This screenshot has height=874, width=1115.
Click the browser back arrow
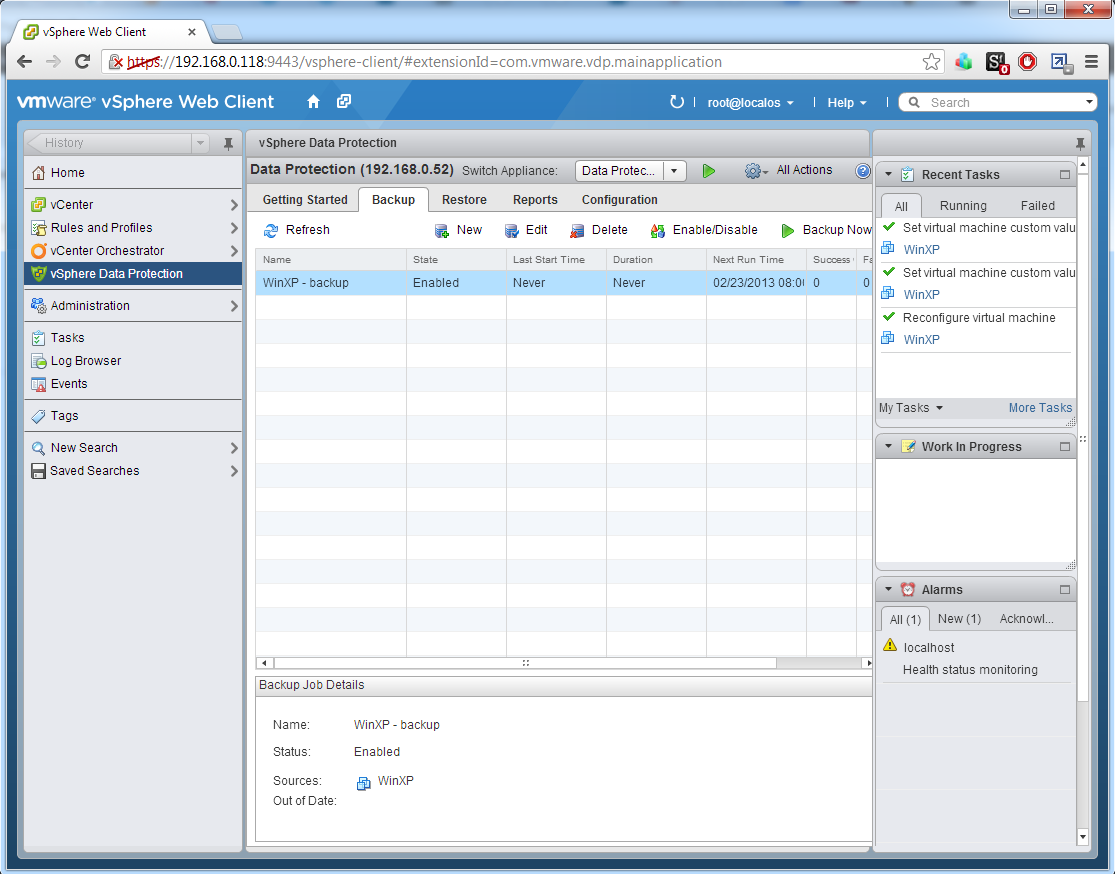[x=24, y=62]
